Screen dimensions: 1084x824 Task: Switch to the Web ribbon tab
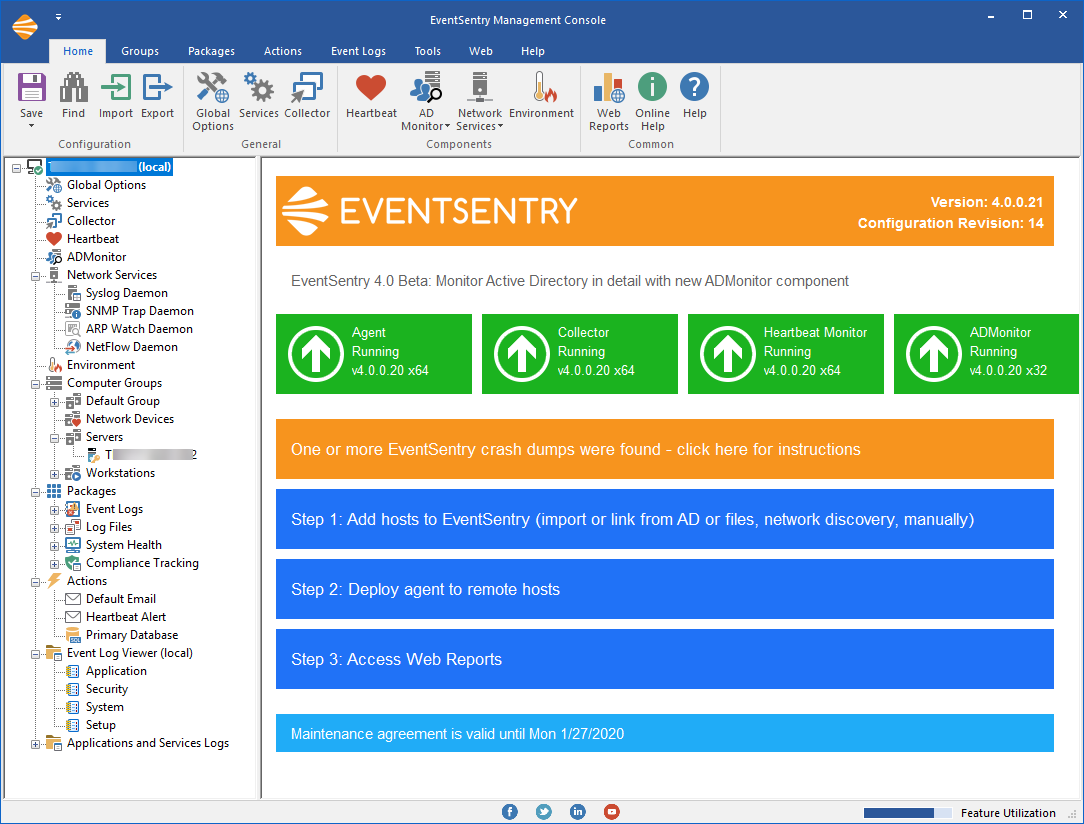click(480, 51)
